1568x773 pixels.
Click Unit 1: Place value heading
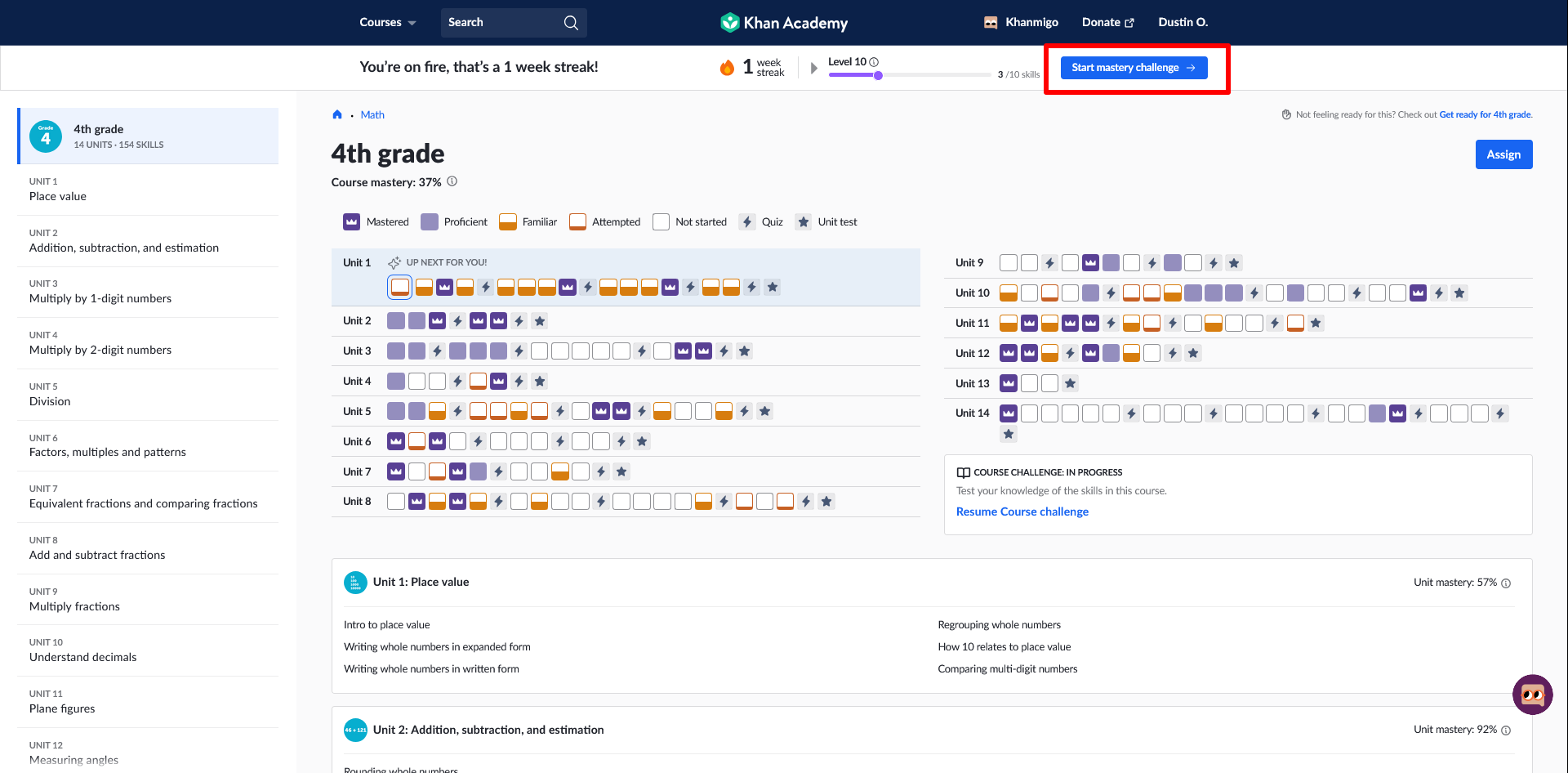pos(421,583)
